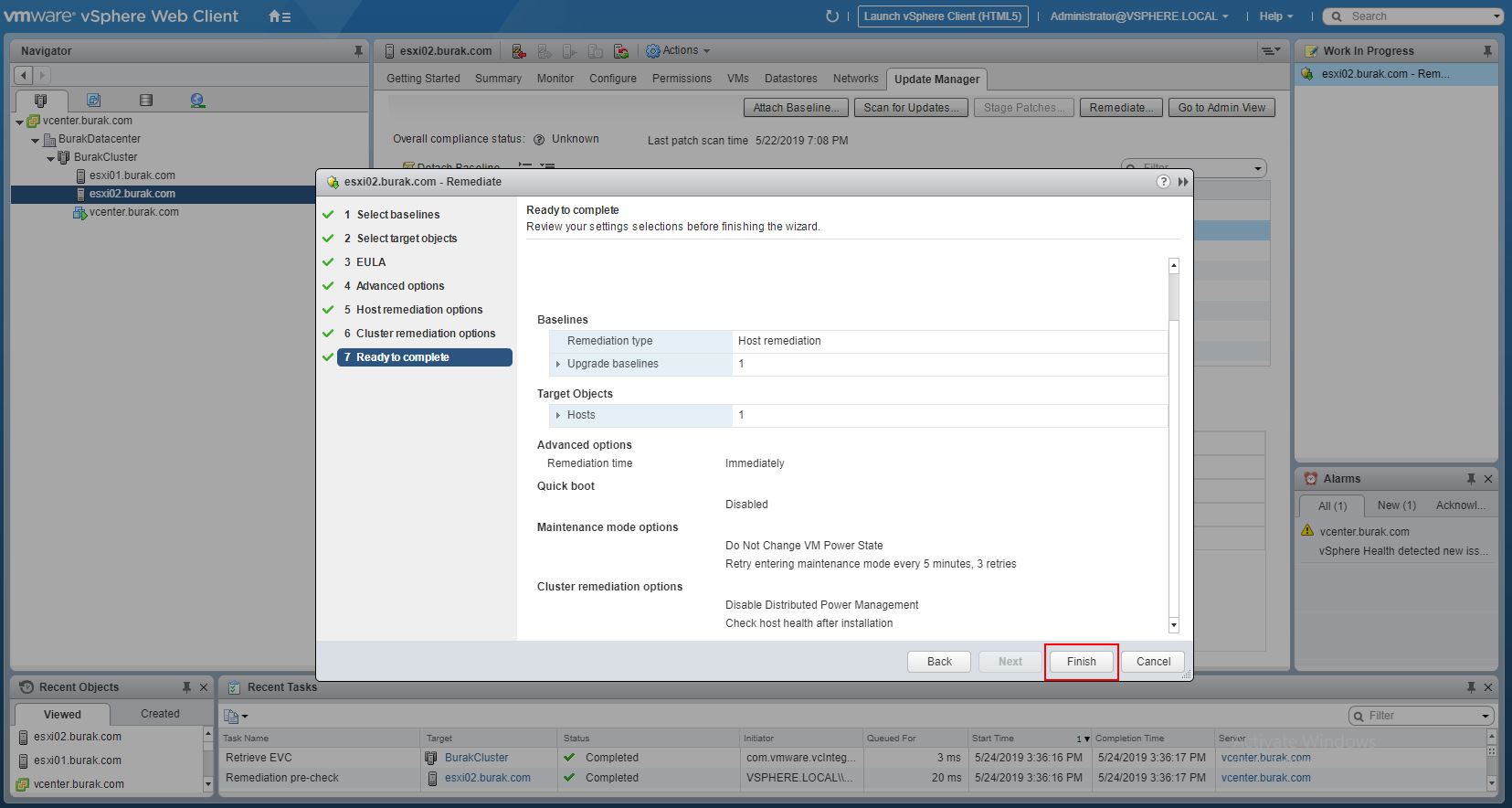Switch to the Created tab in Recent Objects
Screen dimensions: 1512x808
pyautogui.click(x=160, y=714)
